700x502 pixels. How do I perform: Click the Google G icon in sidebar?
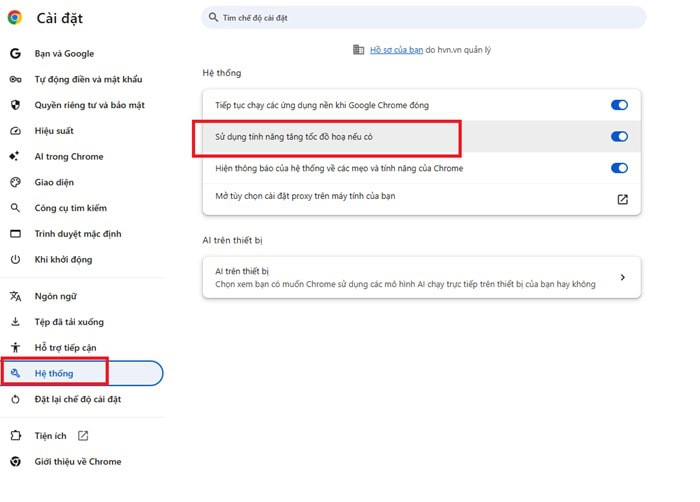15,54
